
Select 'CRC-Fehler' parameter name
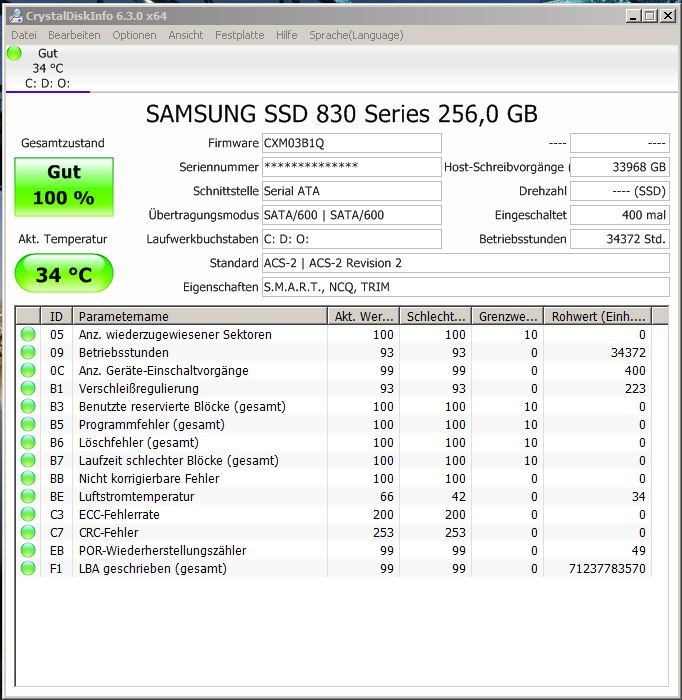[x=108, y=533]
